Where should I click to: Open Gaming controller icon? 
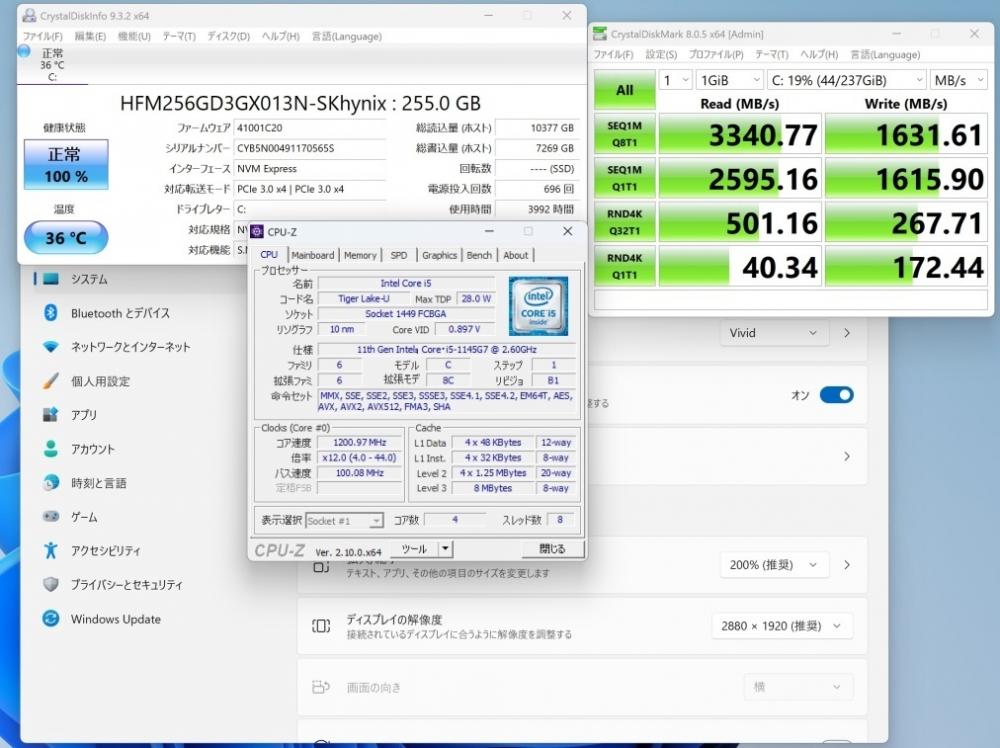50,517
